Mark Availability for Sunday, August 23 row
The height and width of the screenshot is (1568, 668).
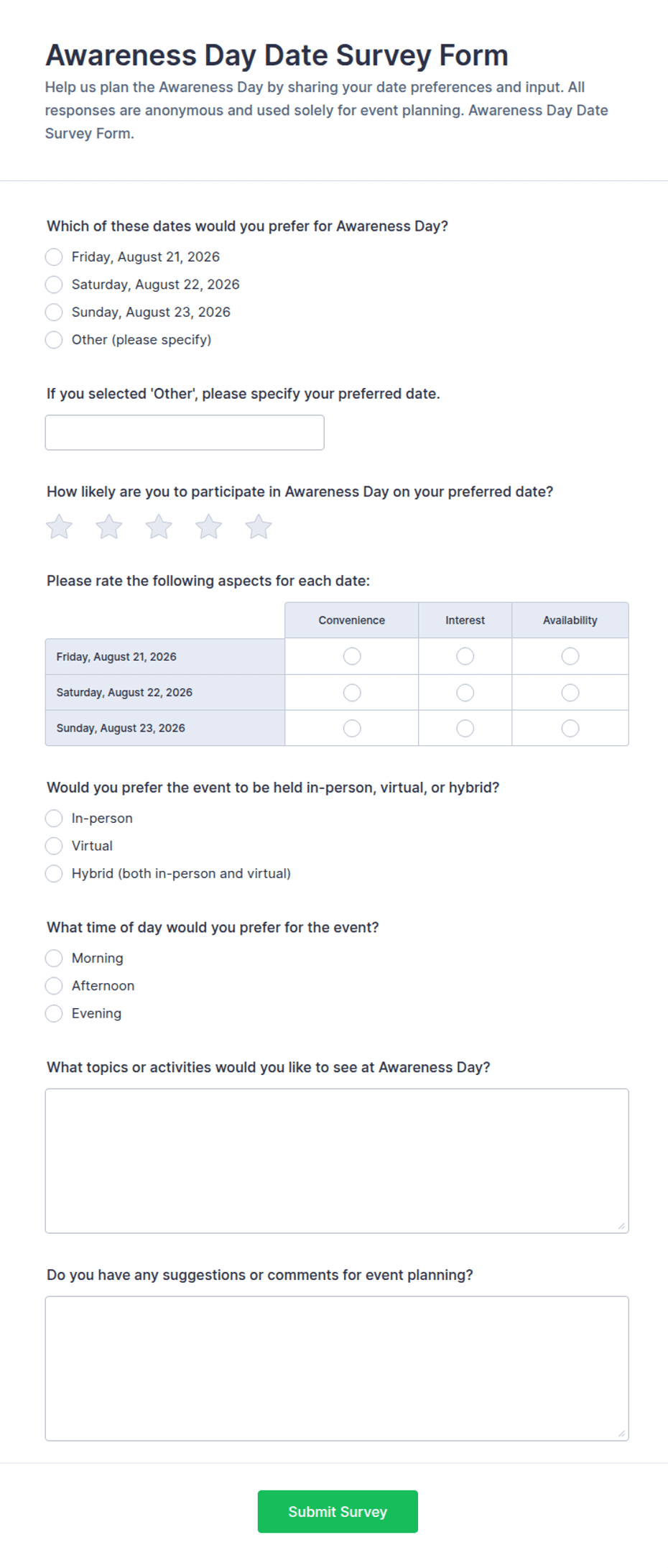click(570, 729)
